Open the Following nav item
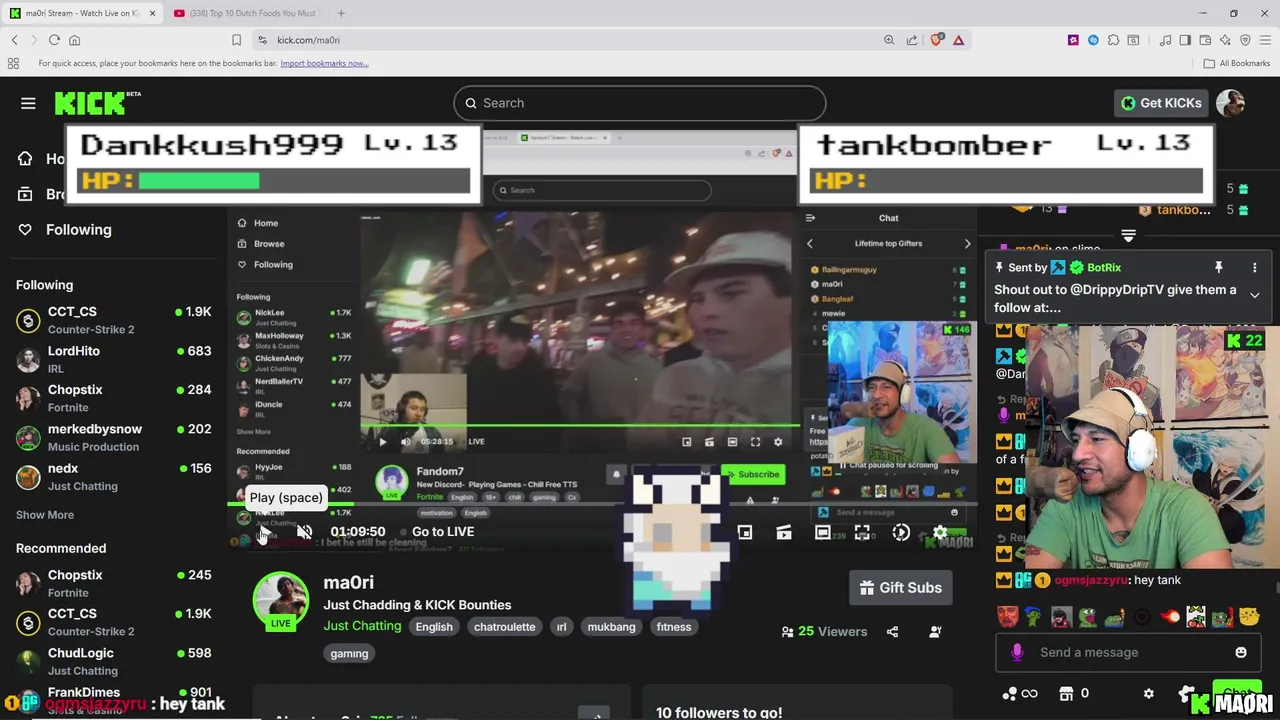 66,230
